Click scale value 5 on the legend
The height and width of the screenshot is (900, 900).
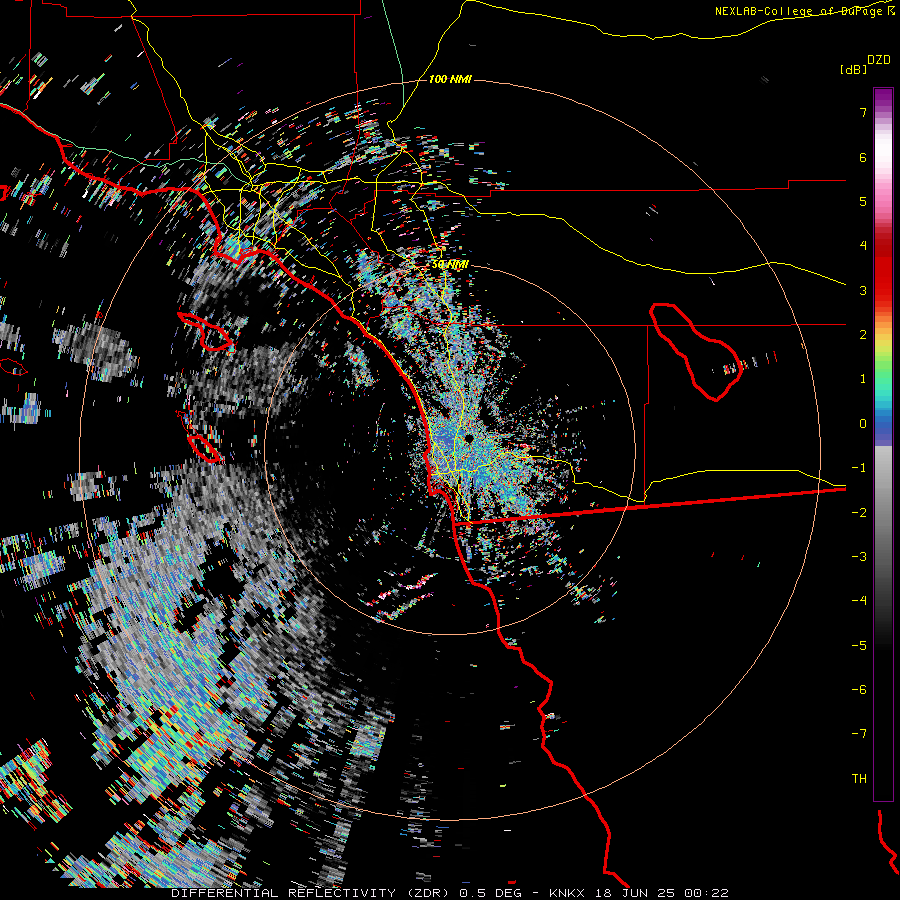863,201
